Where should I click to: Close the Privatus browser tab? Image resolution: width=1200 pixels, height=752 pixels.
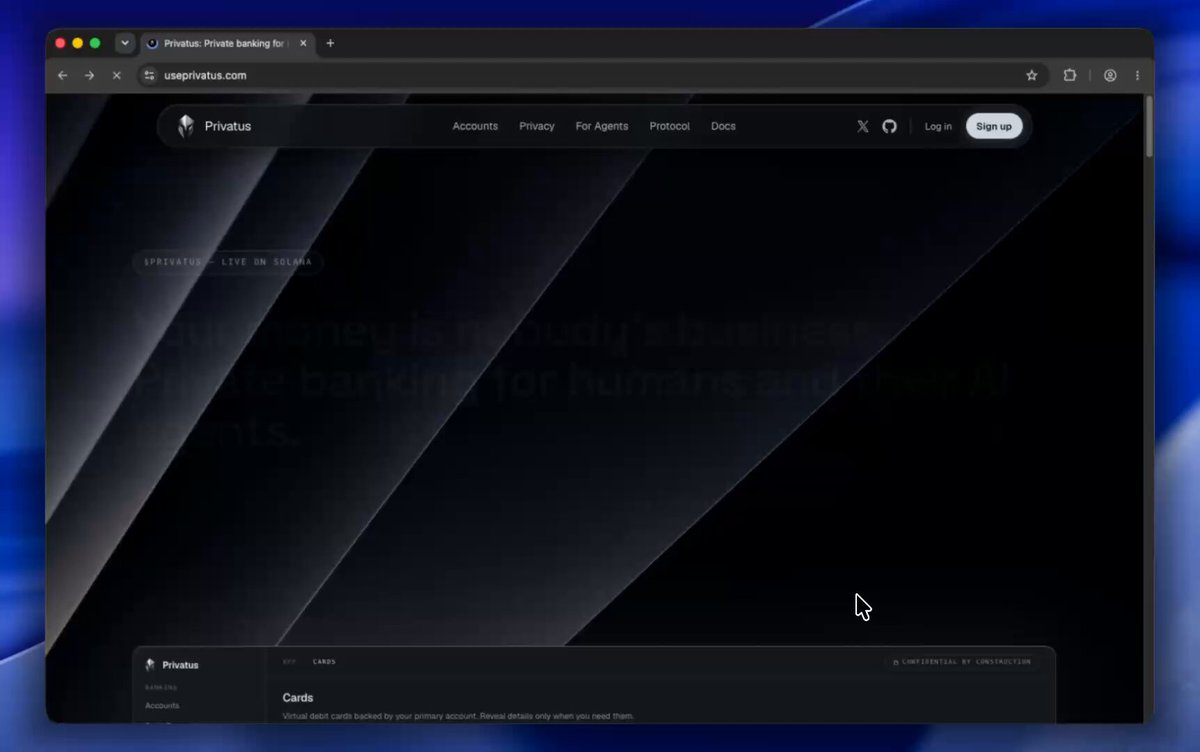tap(303, 43)
